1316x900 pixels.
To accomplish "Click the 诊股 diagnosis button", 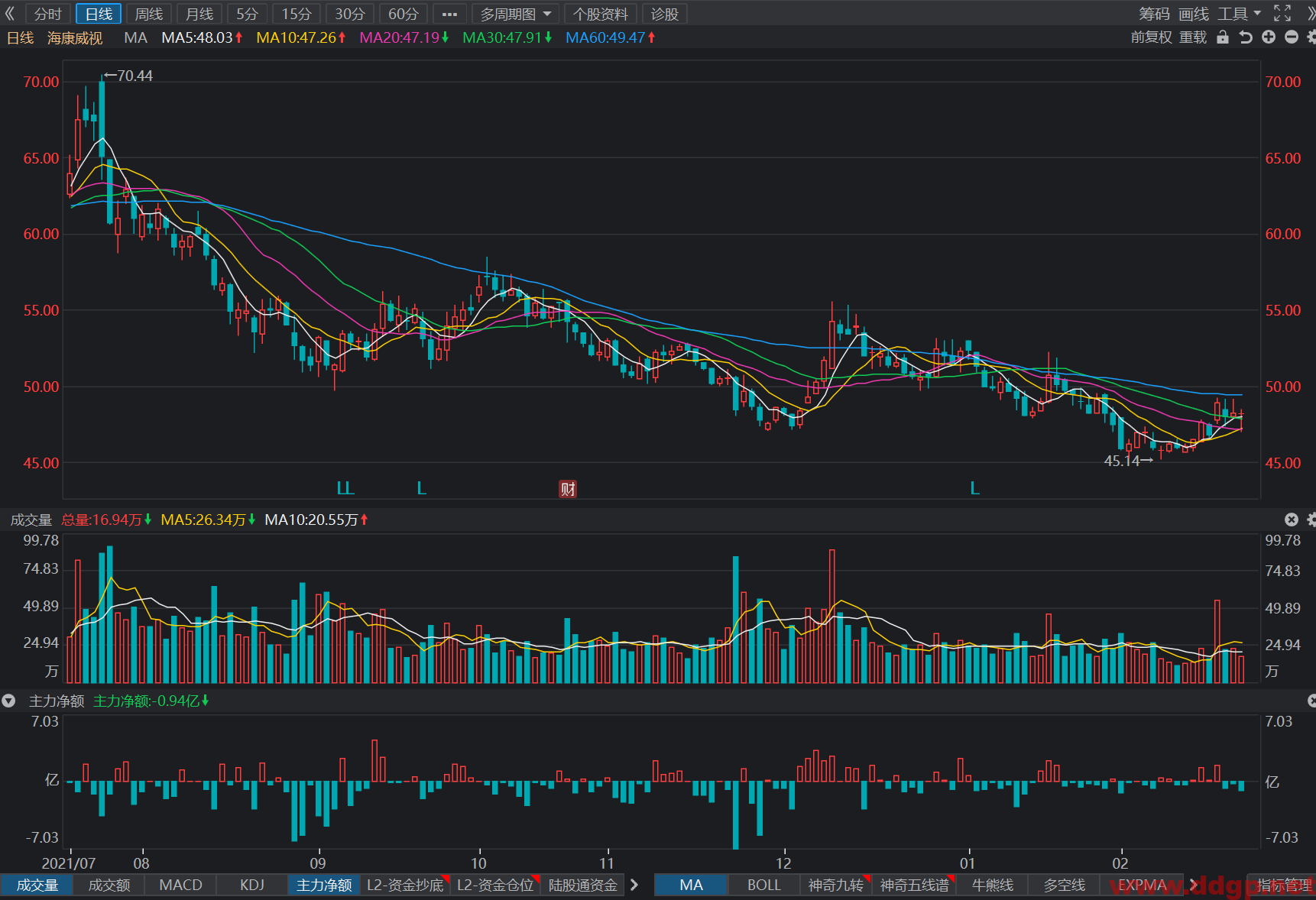I will [x=664, y=14].
